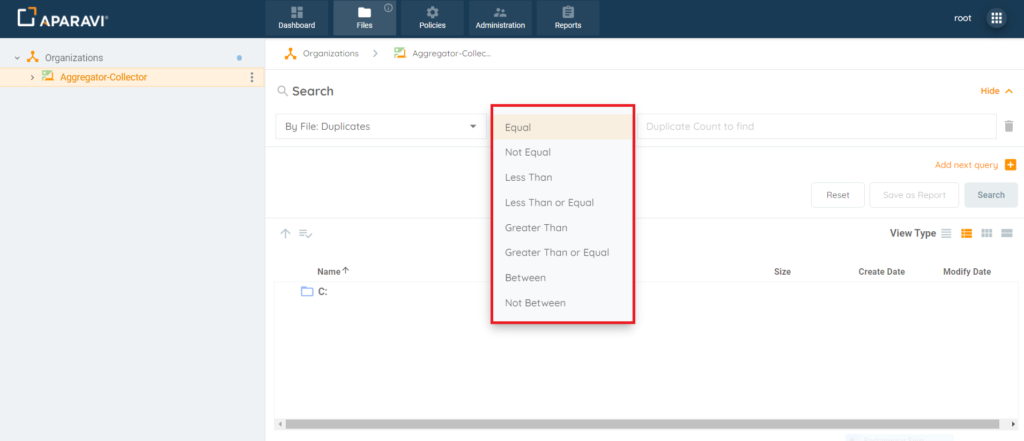Expand the Aggregator-Collector tree node
The image size is (1024, 441).
click(32, 77)
